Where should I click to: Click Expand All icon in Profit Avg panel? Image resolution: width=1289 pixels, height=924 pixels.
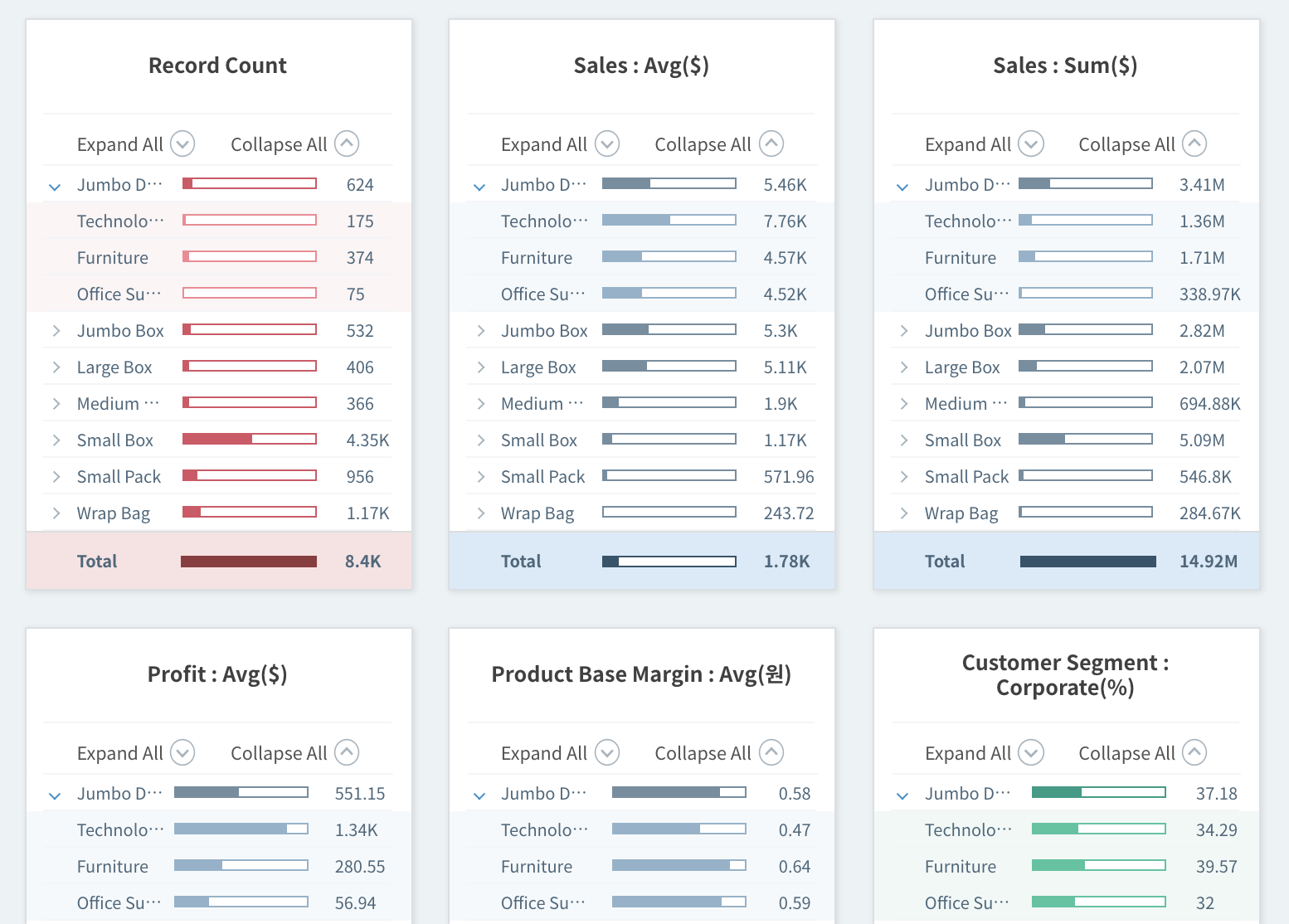[x=182, y=753]
